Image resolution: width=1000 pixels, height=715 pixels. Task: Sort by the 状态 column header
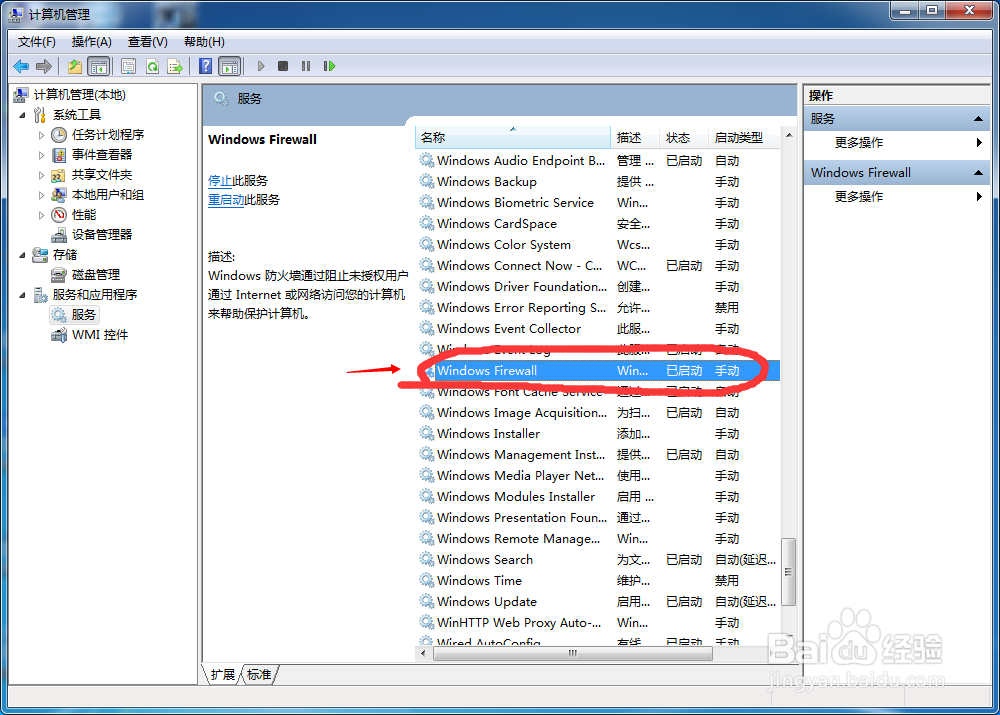[x=684, y=138]
